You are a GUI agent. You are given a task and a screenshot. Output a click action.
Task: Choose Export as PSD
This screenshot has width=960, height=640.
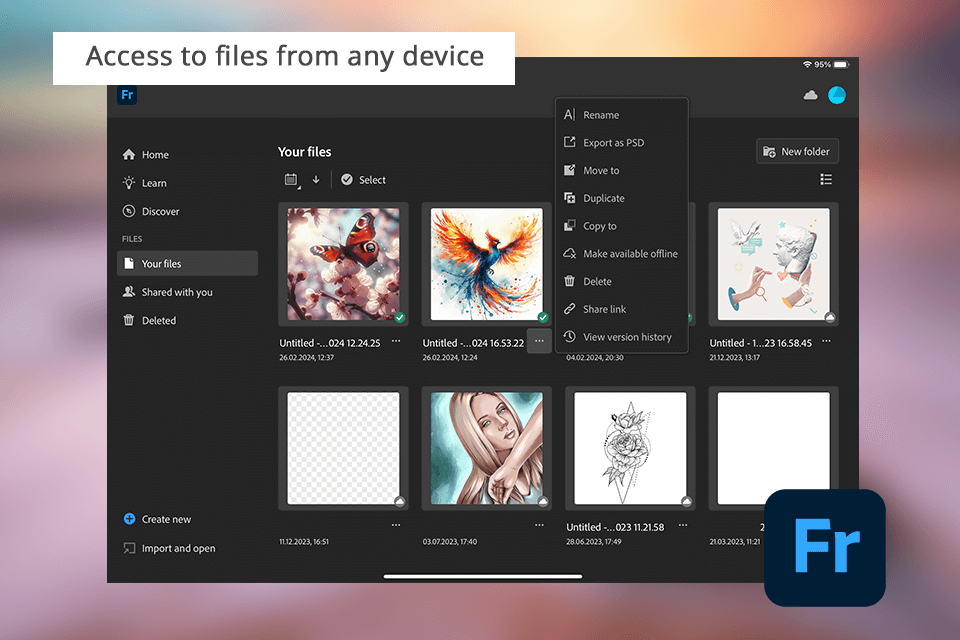click(622, 143)
